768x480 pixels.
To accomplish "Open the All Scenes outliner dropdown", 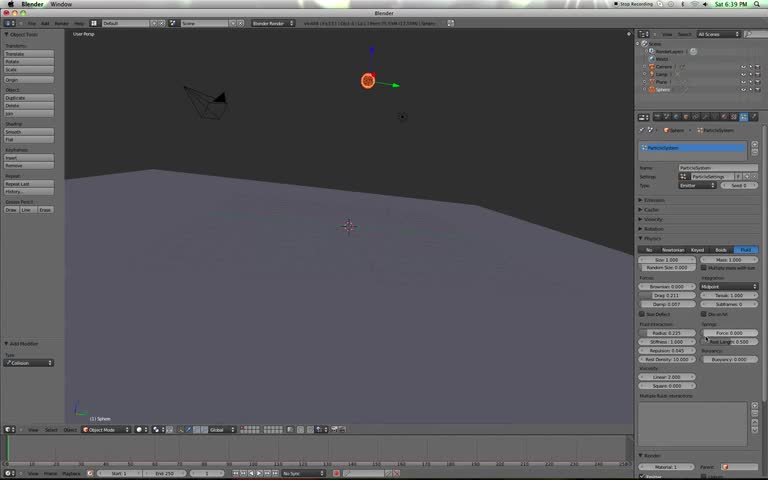I will (x=718, y=34).
